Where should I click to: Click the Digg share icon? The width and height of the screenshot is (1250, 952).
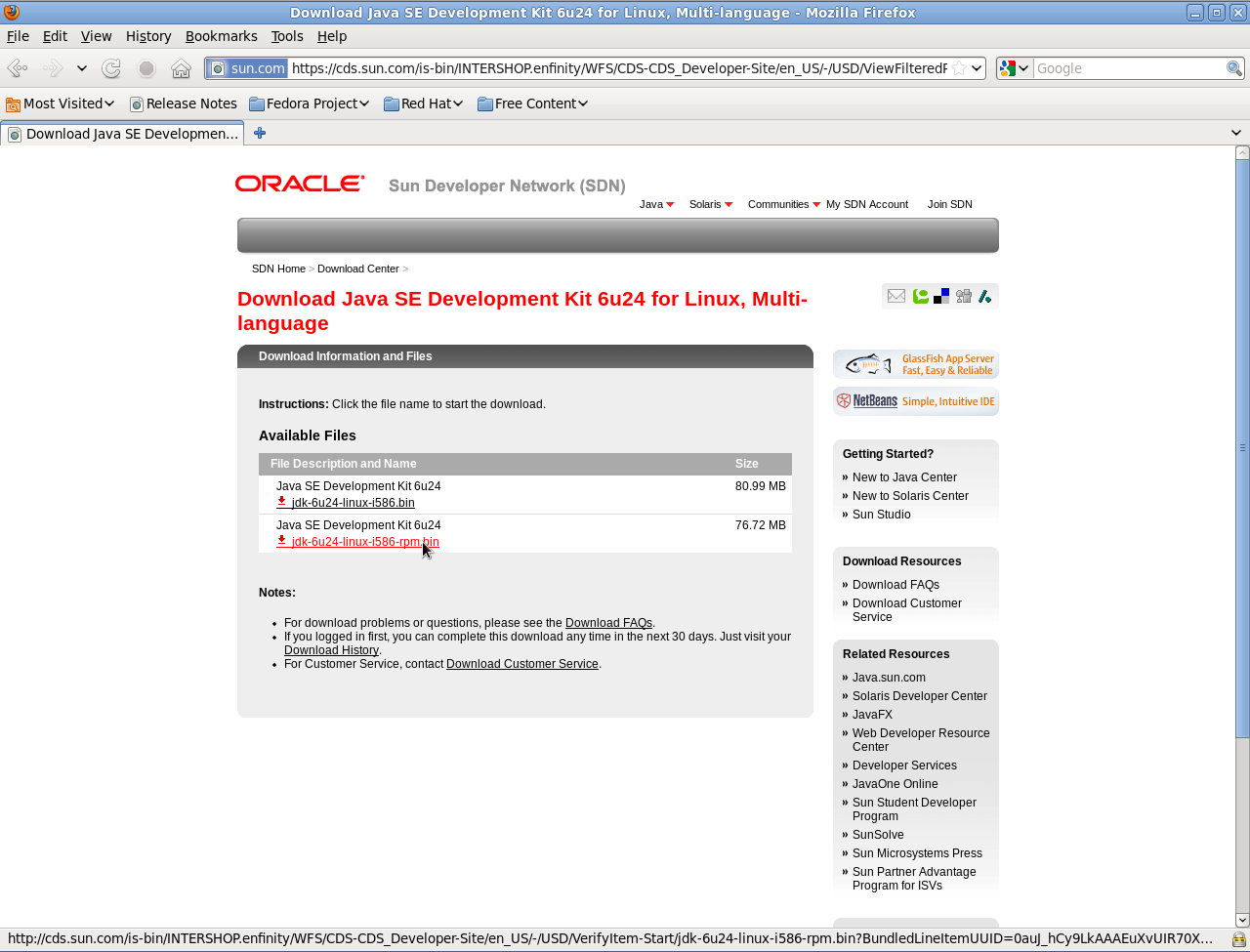click(x=964, y=296)
